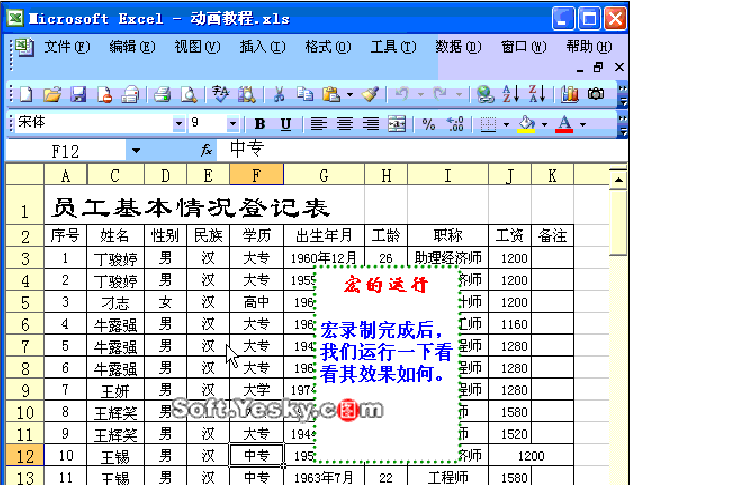Click the Permission document icon

(x=104, y=94)
